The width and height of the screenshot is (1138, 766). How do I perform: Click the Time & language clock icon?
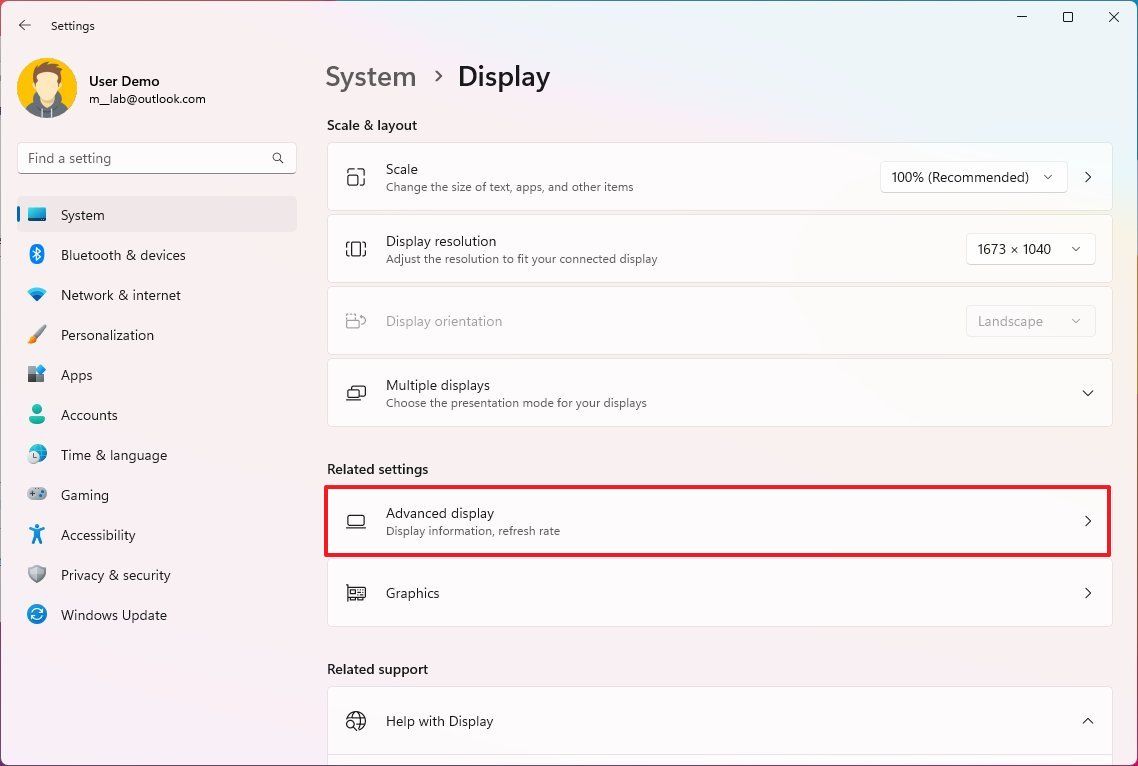(36, 455)
